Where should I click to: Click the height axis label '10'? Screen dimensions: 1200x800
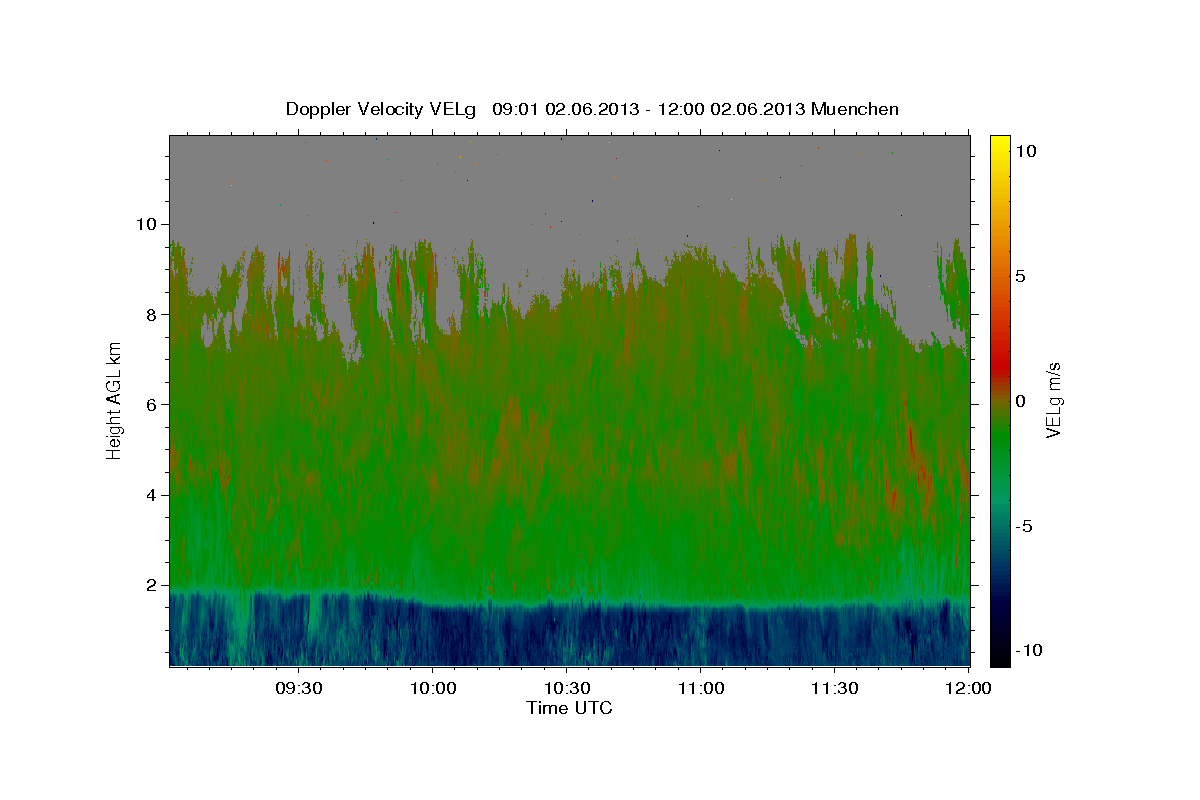pos(148,224)
